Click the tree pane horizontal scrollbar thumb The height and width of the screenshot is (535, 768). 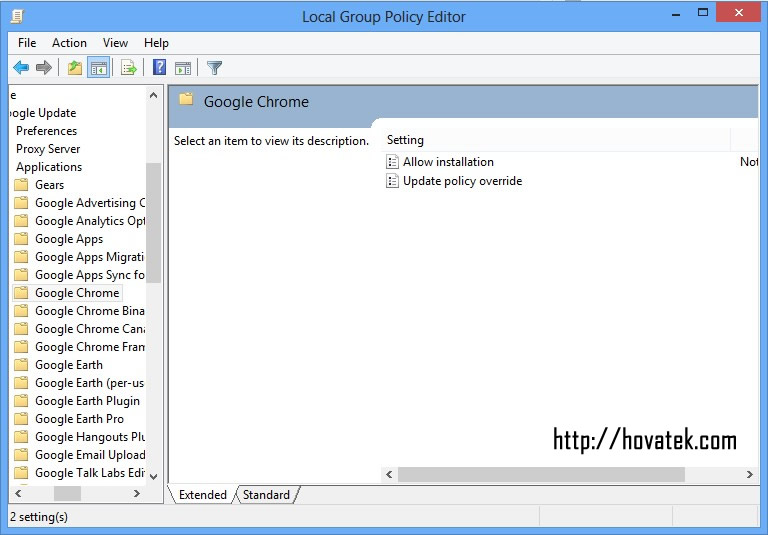67,494
